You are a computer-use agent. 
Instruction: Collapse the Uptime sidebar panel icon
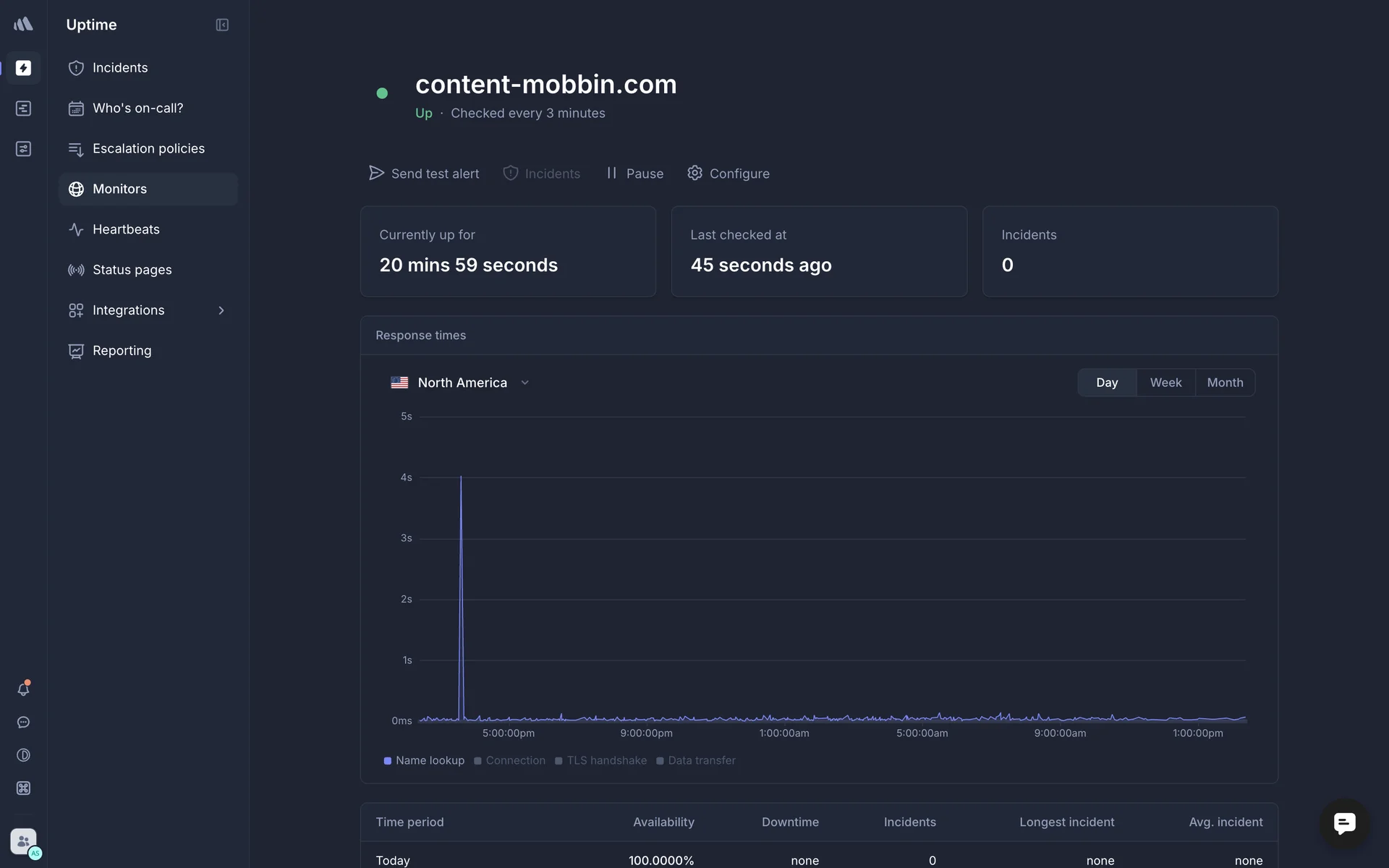[222, 25]
